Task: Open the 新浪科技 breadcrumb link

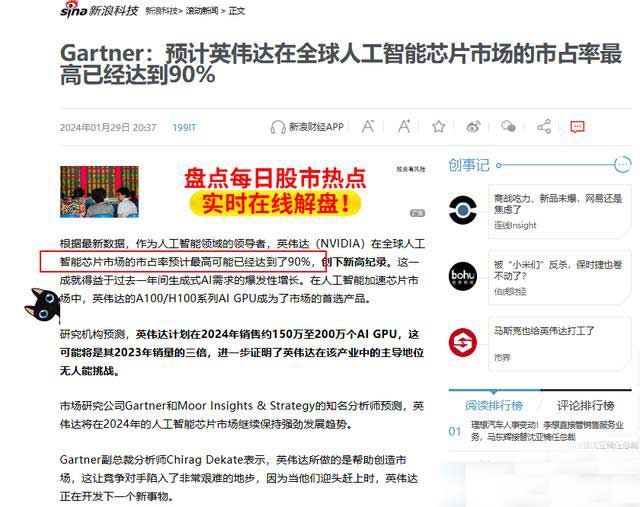Action: [x=163, y=11]
